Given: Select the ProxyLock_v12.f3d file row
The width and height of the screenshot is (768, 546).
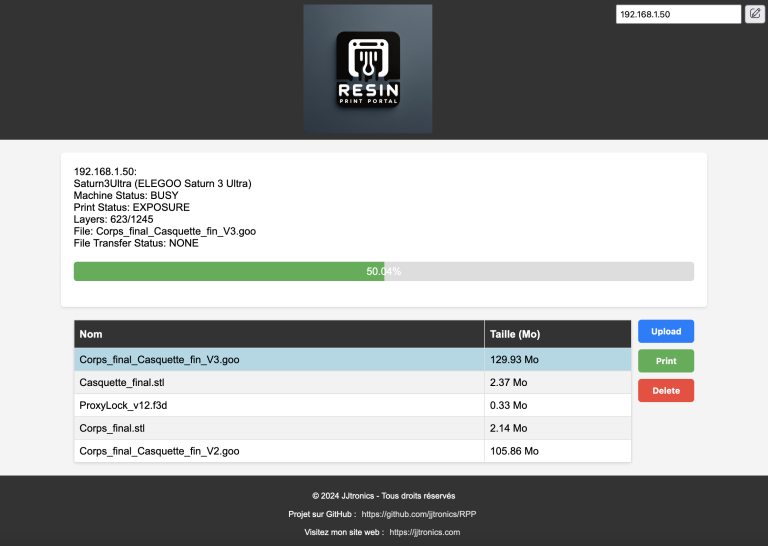Looking at the screenshot, I should click(353, 405).
